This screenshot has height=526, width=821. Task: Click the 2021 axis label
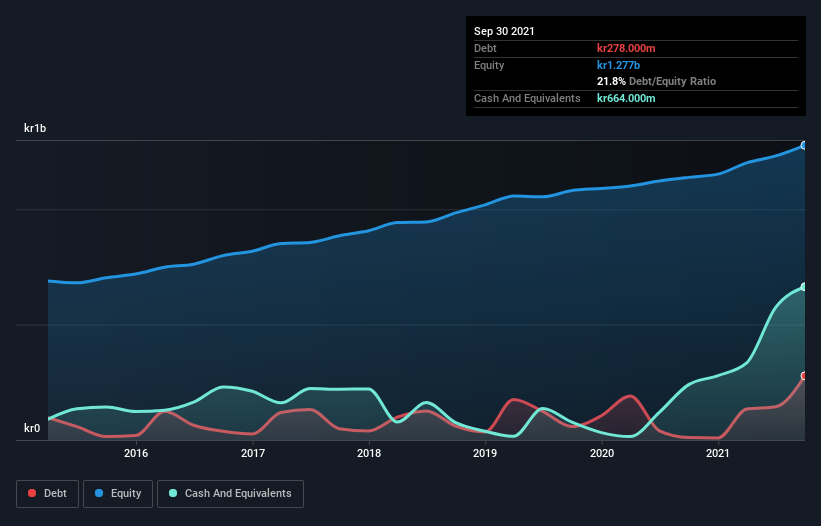(718, 453)
